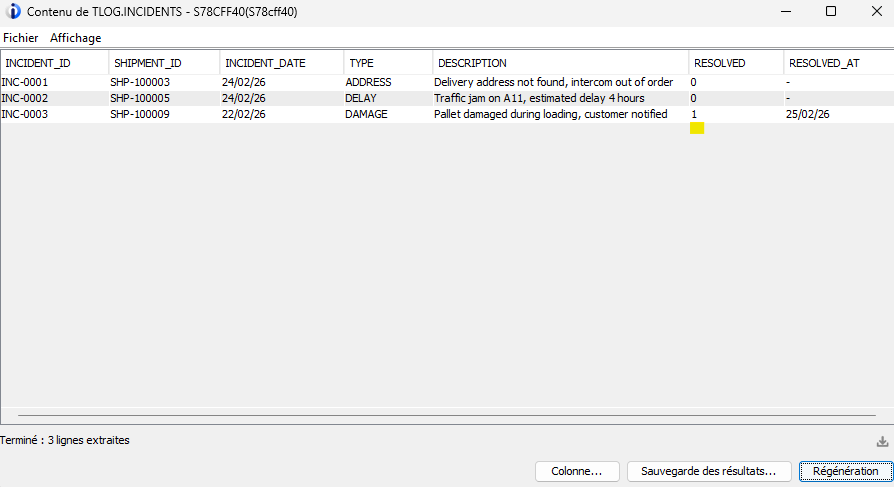Click the SHIPMENT_ID column header
This screenshot has width=894, height=487.
pos(164,63)
